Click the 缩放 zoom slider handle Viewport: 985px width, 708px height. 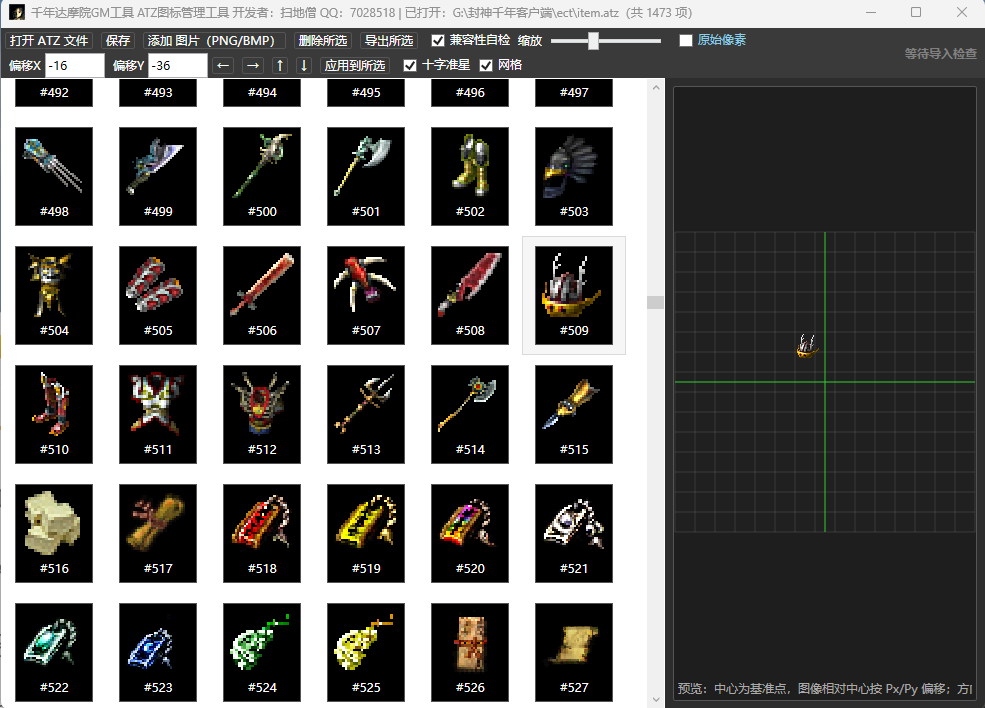593,41
